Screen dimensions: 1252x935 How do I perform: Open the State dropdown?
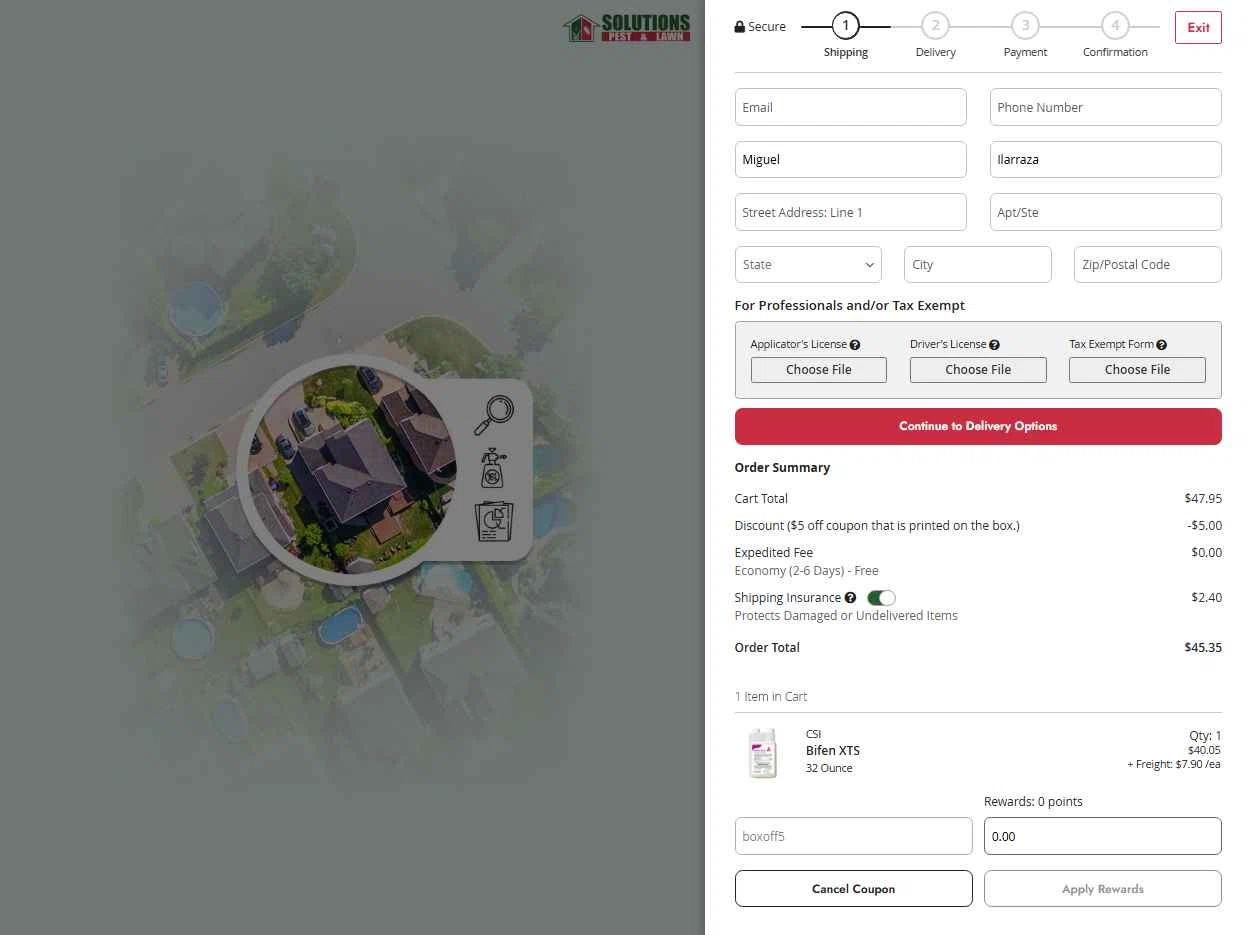coord(808,265)
